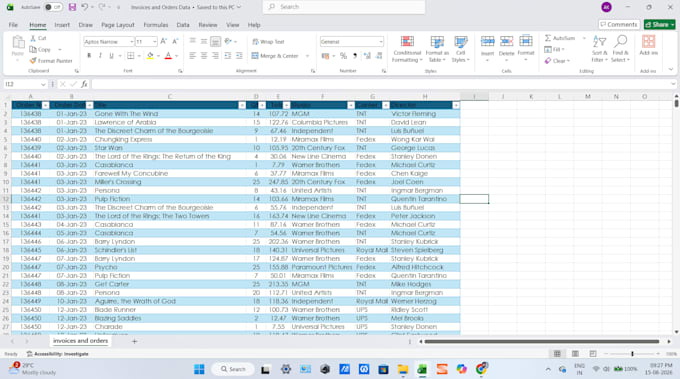
Task: Expand the Name Box dropdown arrow
Action: [43, 84]
